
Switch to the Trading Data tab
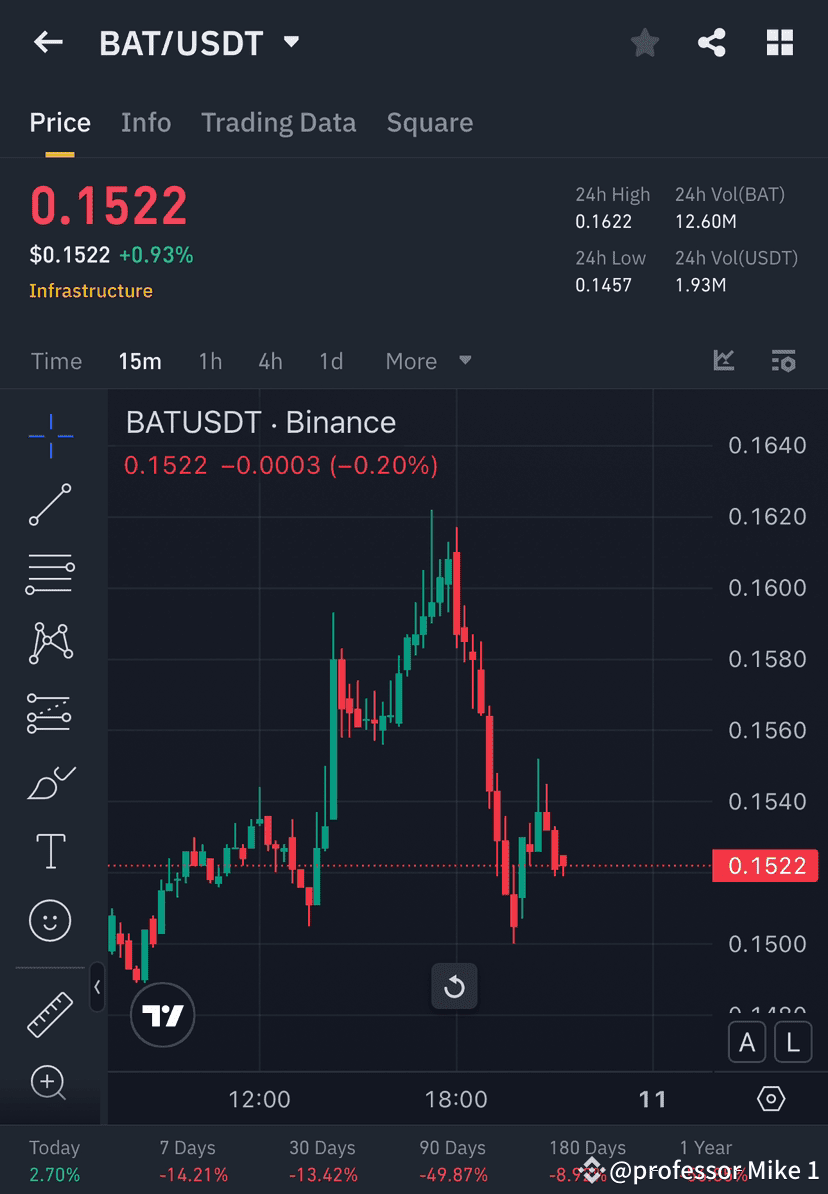coord(279,122)
